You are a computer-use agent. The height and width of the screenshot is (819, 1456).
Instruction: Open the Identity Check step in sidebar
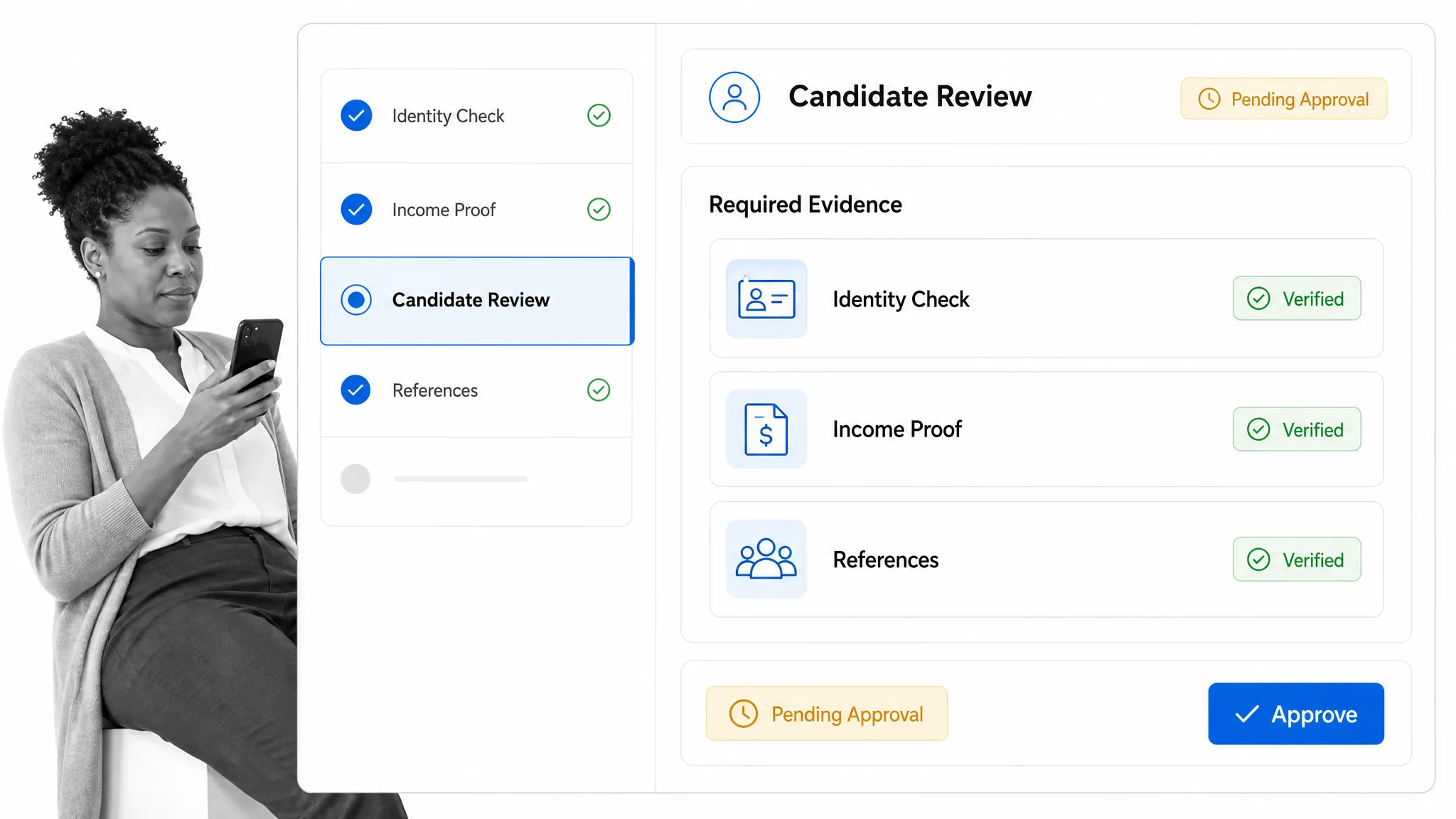[476, 116]
